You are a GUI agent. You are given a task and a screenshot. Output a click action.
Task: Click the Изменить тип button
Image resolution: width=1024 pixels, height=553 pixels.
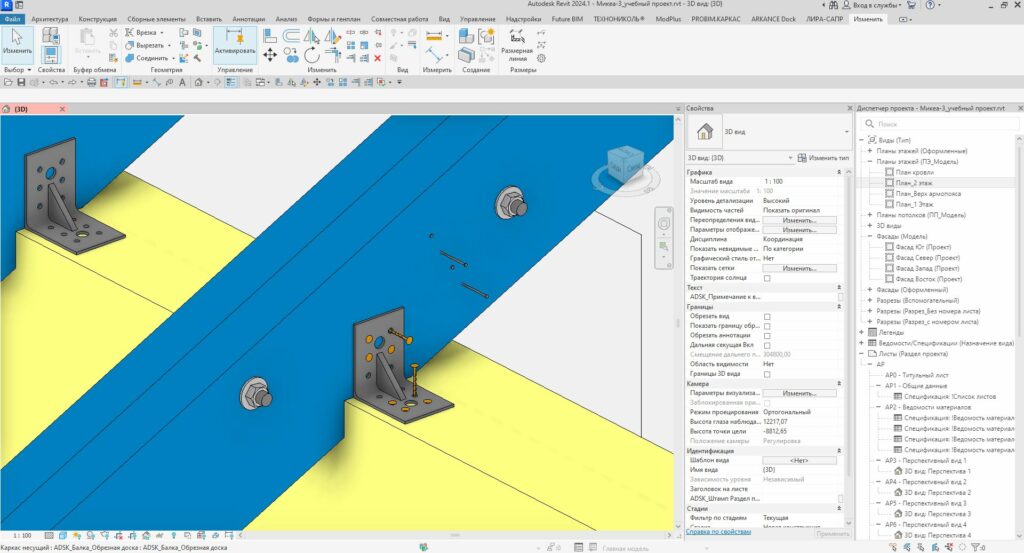point(822,158)
